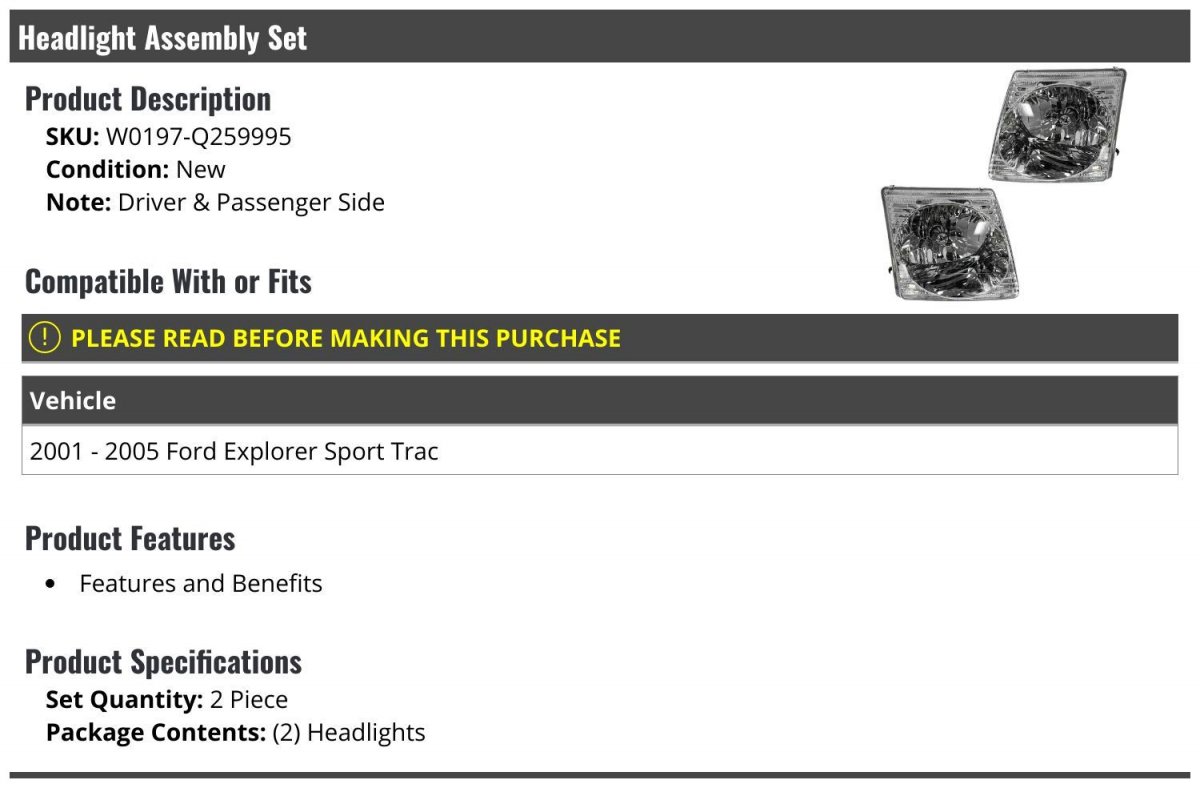Click the Features and Benefits bullet item
1200x788 pixels.
tap(201, 583)
